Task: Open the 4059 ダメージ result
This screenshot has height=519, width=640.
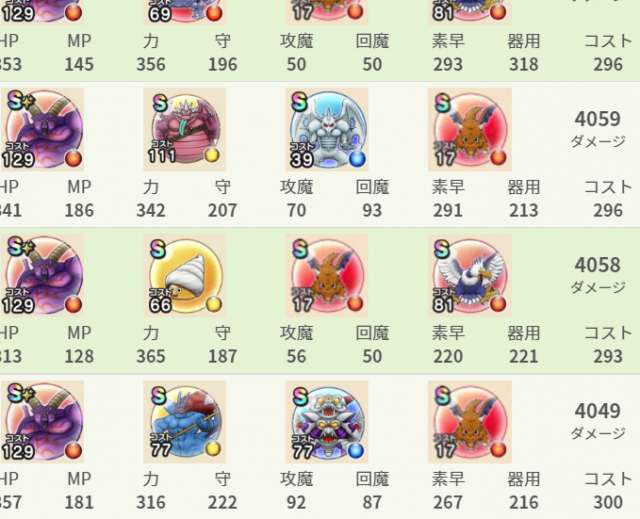Action: [598, 128]
